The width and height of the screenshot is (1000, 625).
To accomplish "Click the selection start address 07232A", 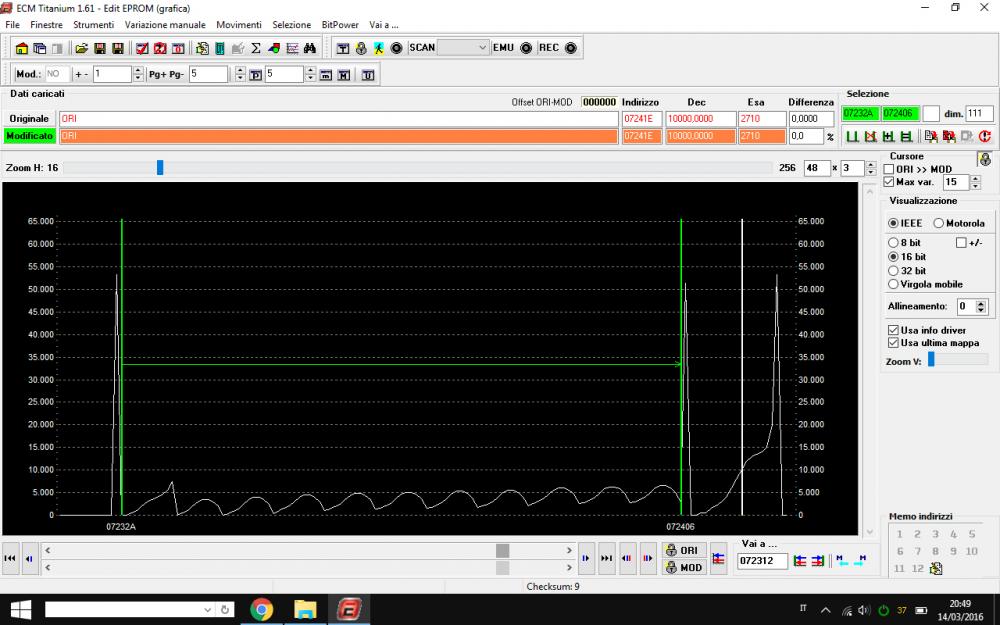I will click(x=859, y=114).
